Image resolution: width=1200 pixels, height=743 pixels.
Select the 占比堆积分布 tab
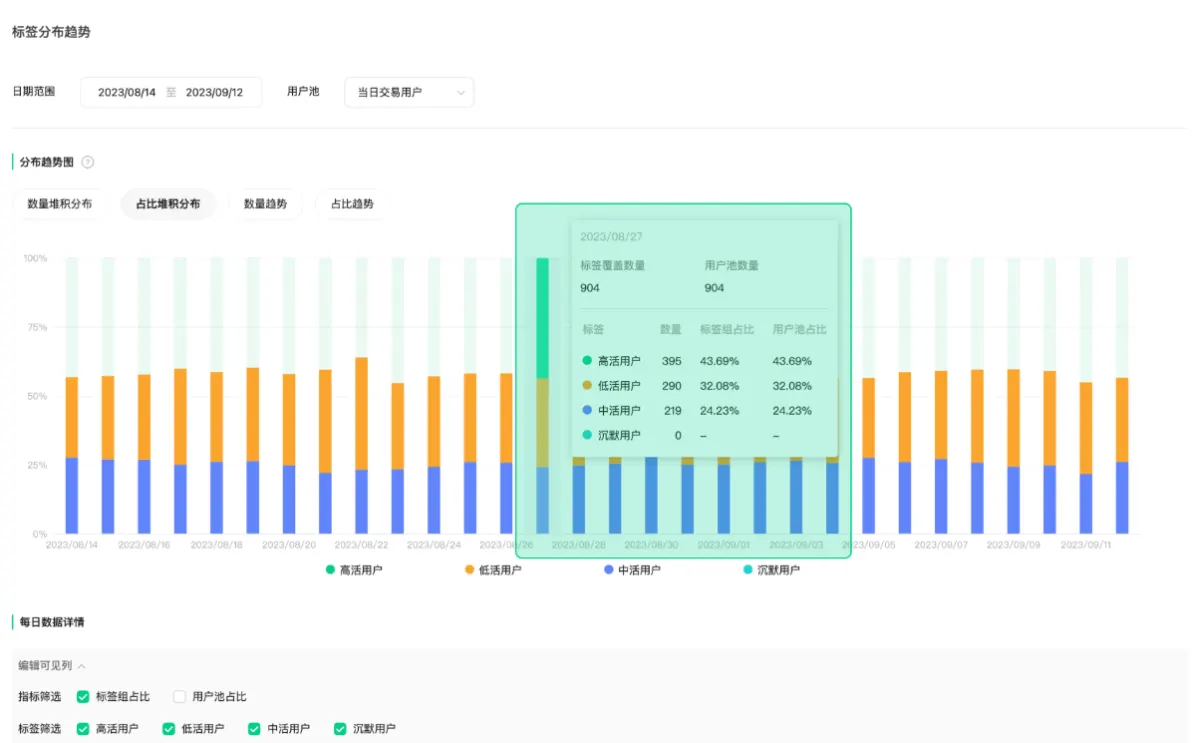tap(168, 204)
